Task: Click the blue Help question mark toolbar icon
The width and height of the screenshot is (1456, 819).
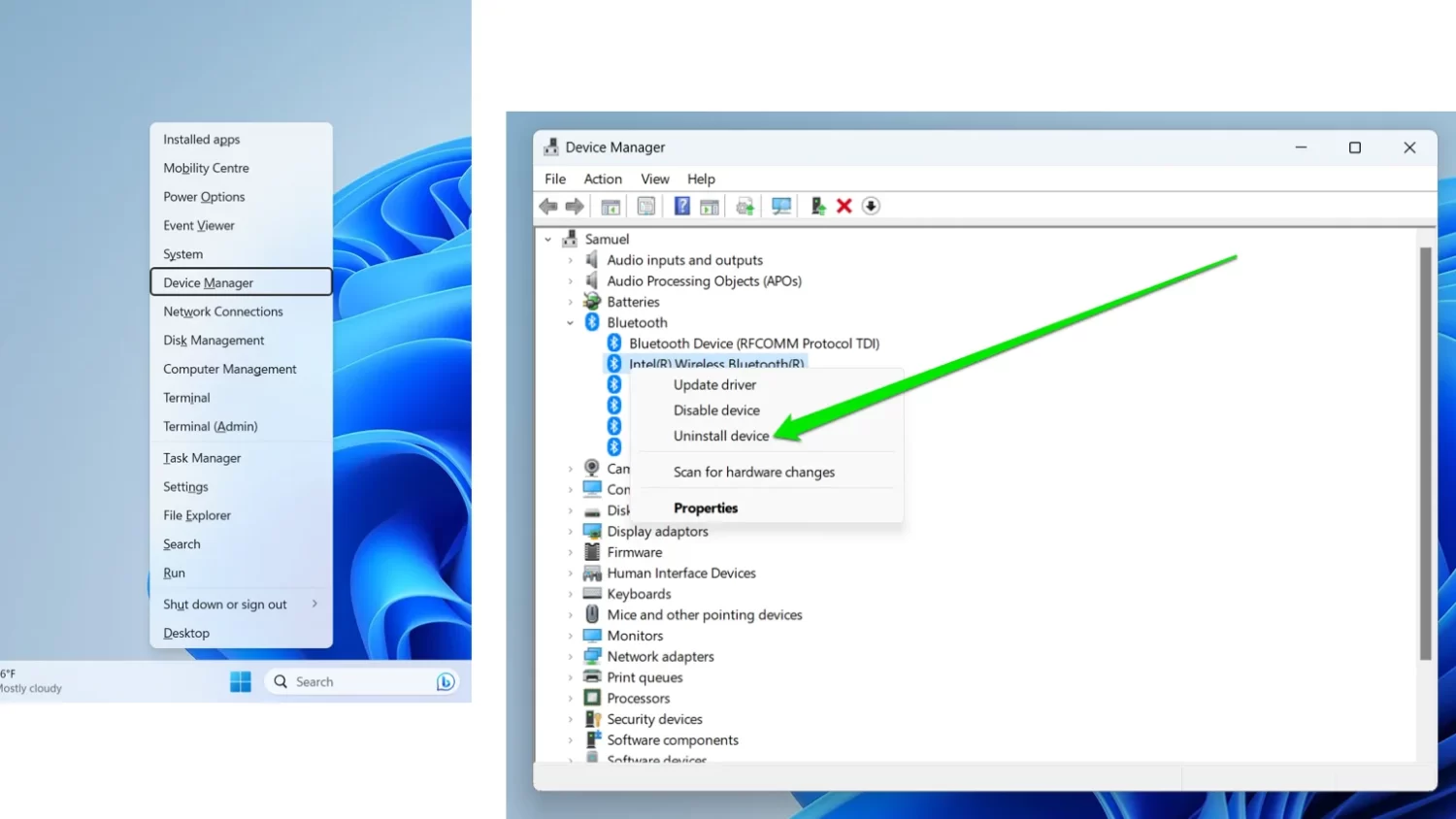Action: [x=681, y=206]
